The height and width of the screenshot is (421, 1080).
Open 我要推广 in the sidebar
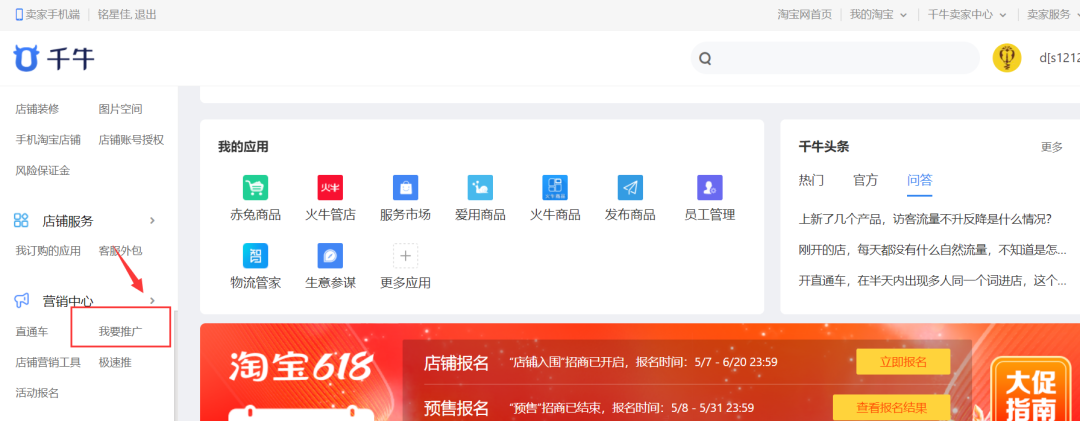click(x=120, y=331)
